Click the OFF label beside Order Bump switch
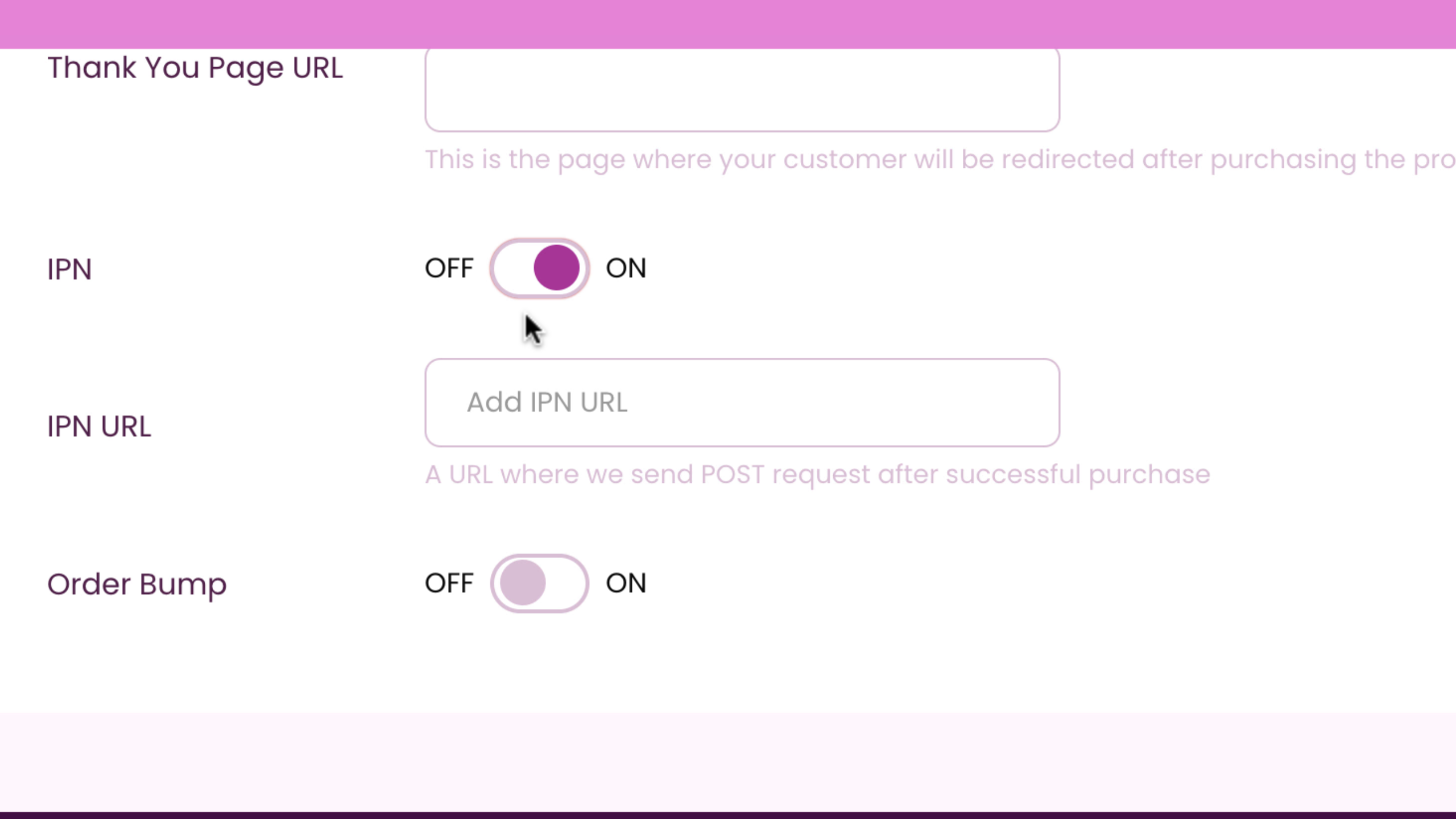The image size is (1456, 819). 449,584
